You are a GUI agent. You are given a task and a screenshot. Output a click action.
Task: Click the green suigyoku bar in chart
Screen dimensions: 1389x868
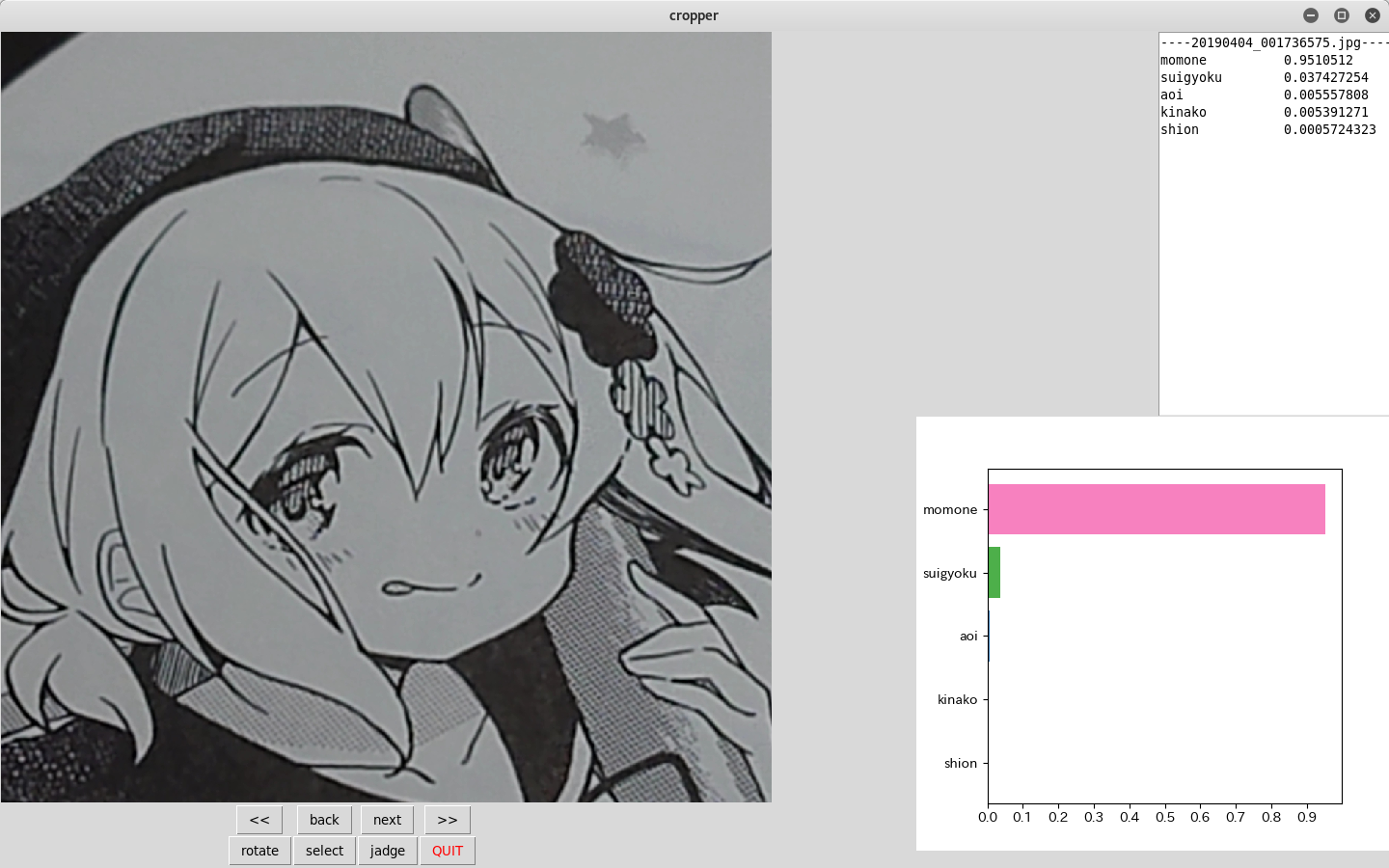994,572
